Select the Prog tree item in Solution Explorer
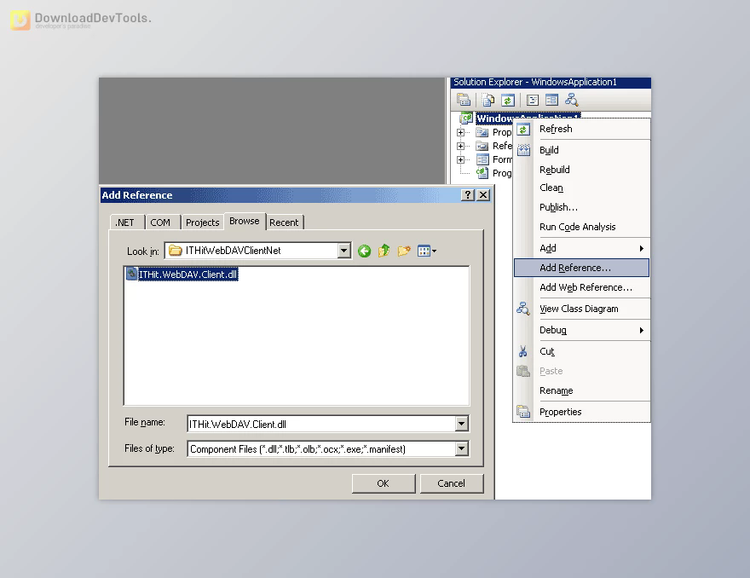750x578 pixels. click(502, 173)
